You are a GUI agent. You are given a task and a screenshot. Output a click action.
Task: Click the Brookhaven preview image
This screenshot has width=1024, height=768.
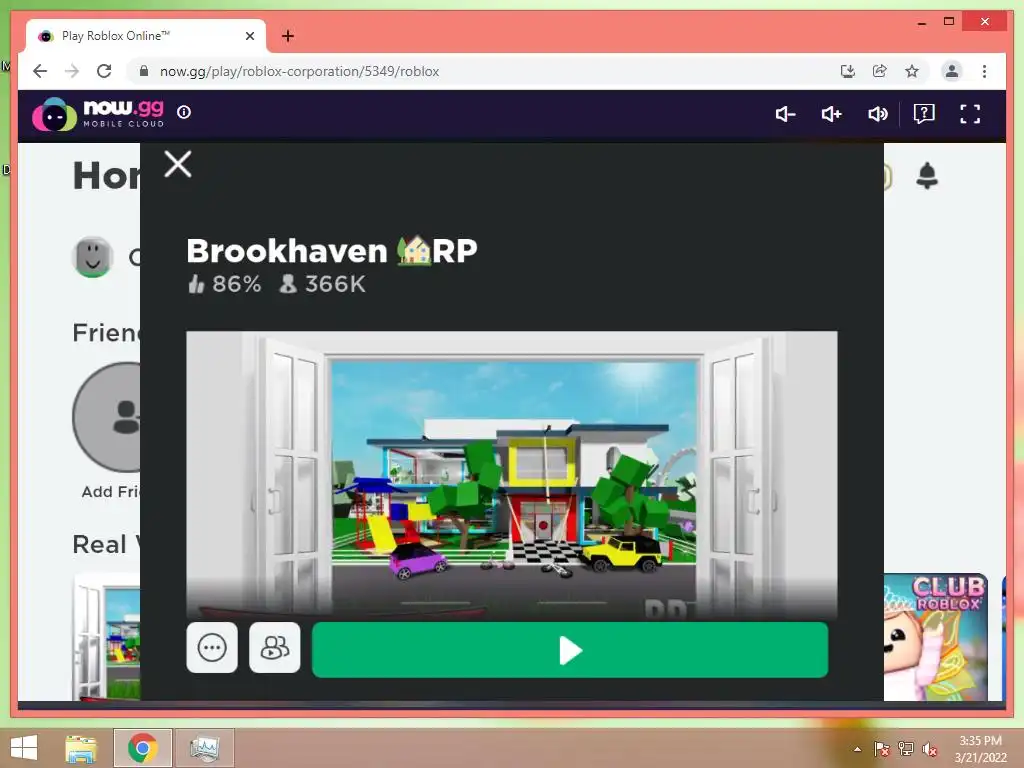(x=511, y=475)
